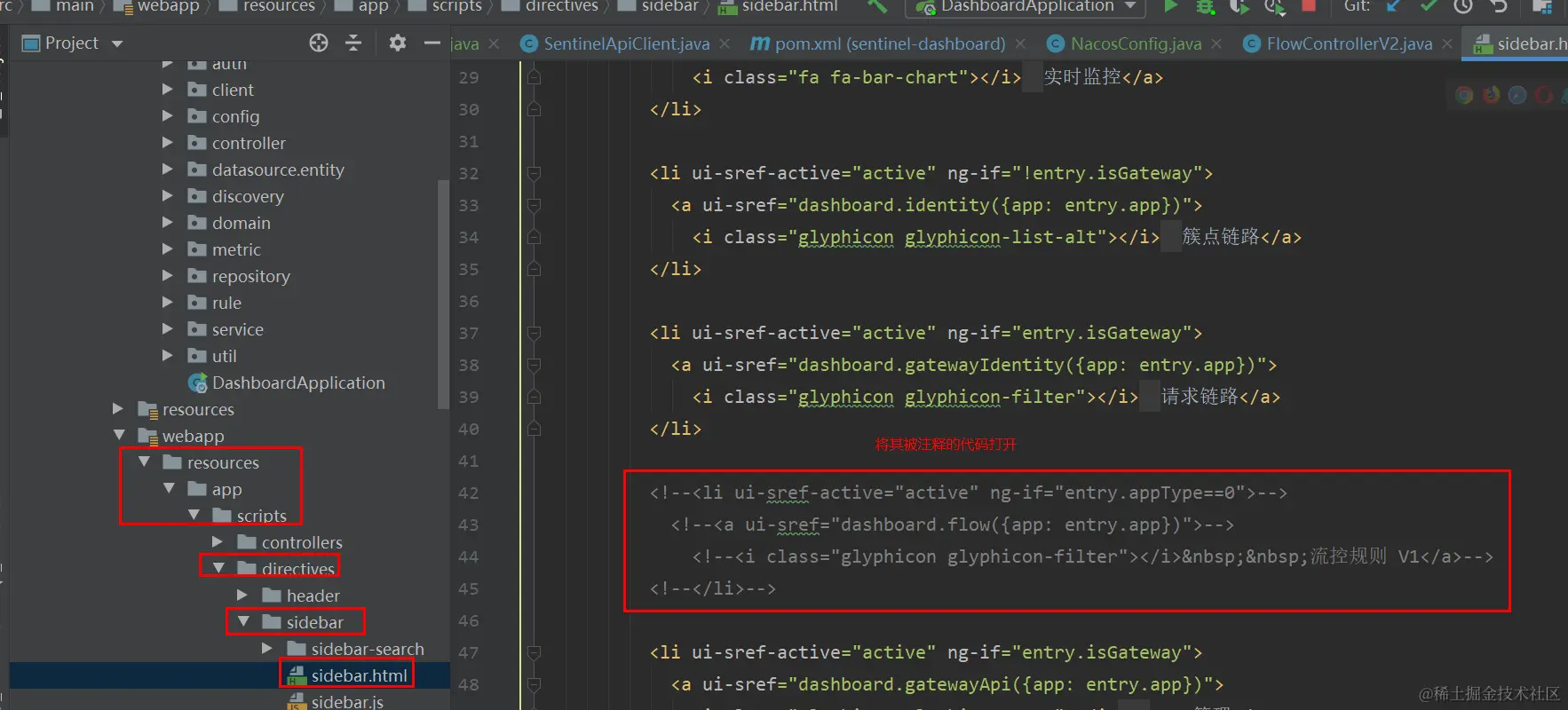Open Project panel settings gear

pyautogui.click(x=398, y=43)
